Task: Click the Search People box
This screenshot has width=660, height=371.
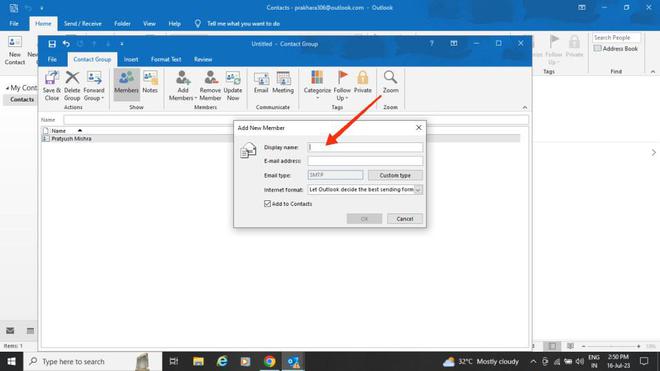Action: click(x=616, y=37)
